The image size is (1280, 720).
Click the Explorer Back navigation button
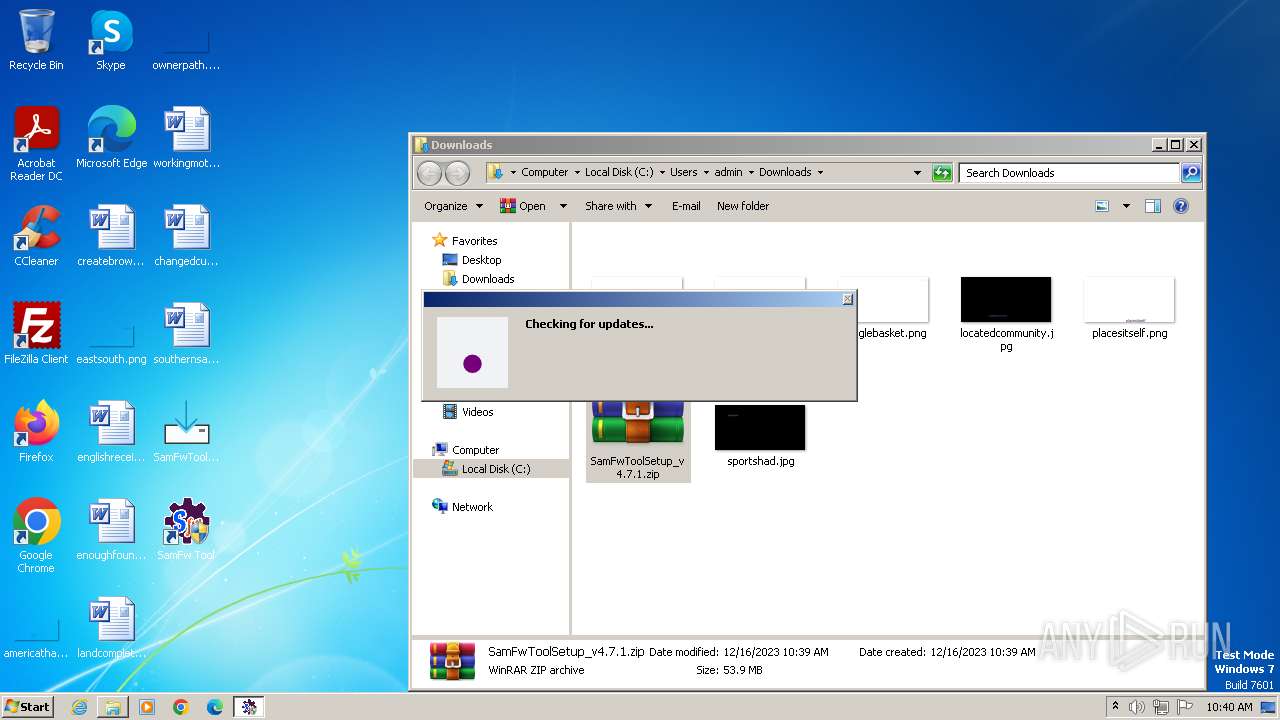click(x=429, y=173)
